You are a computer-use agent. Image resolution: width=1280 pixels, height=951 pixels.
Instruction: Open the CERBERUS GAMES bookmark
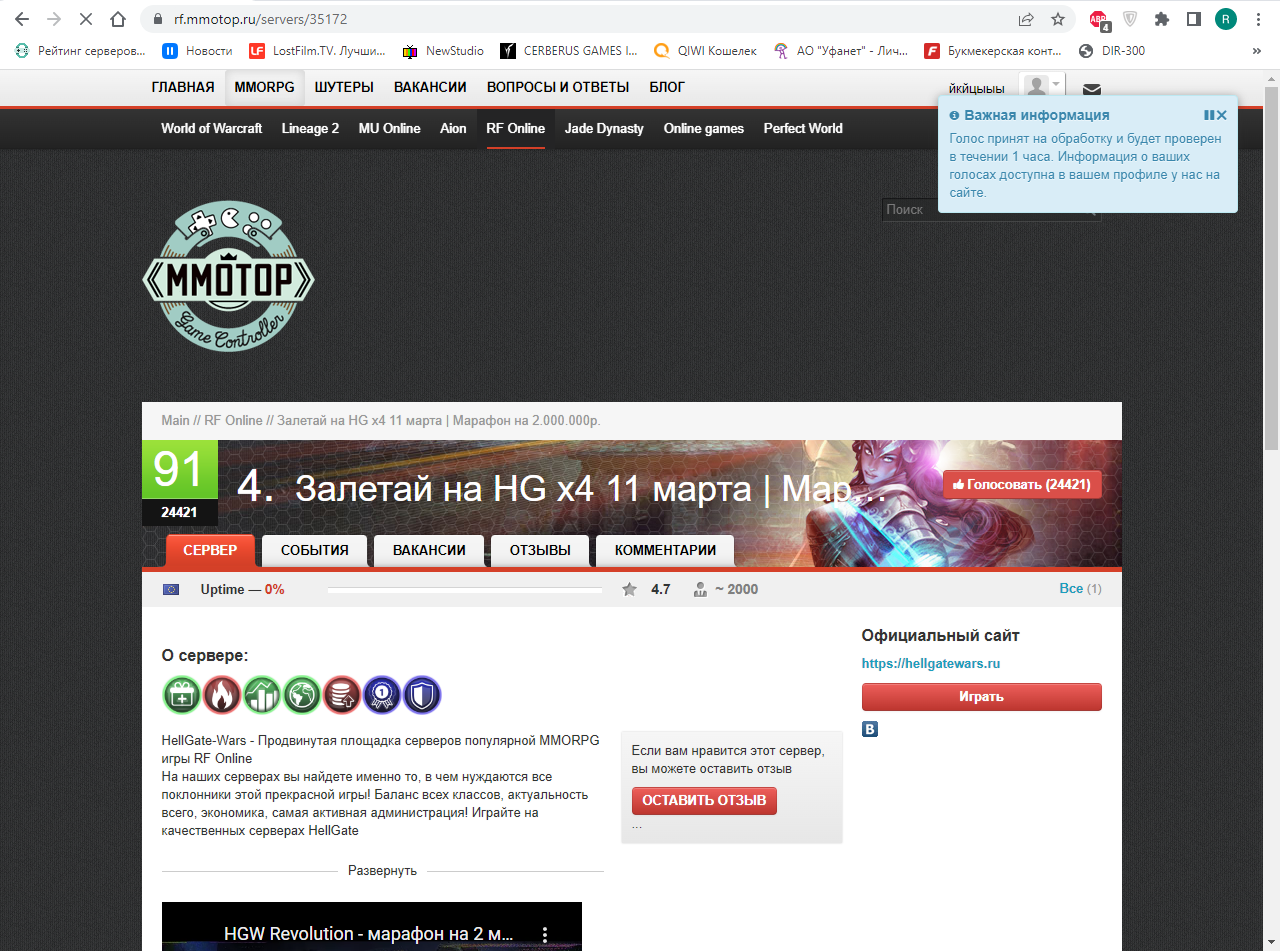click(x=568, y=51)
